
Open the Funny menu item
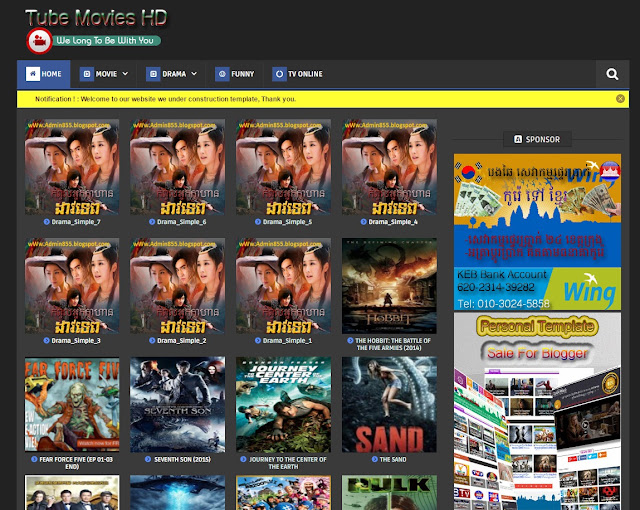pos(235,74)
